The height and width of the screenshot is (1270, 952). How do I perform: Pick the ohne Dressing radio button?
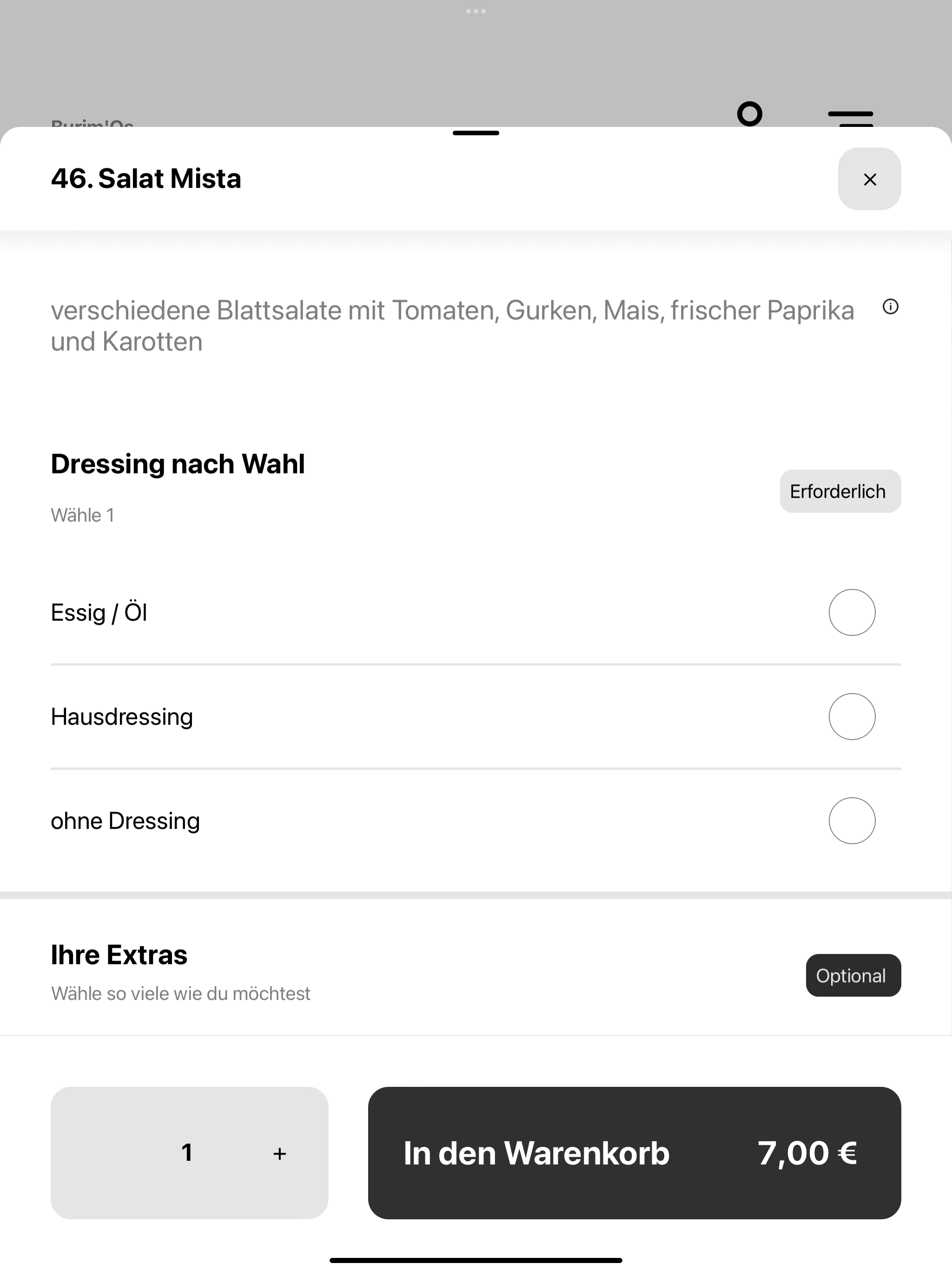click(852, 820)
